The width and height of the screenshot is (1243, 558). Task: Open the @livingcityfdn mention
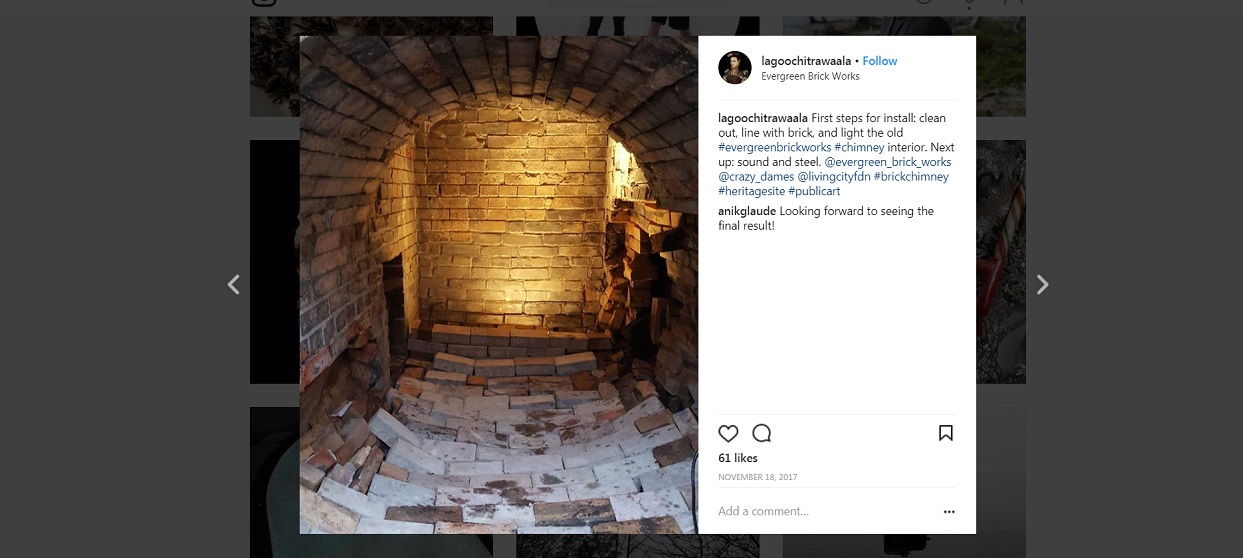833,177
